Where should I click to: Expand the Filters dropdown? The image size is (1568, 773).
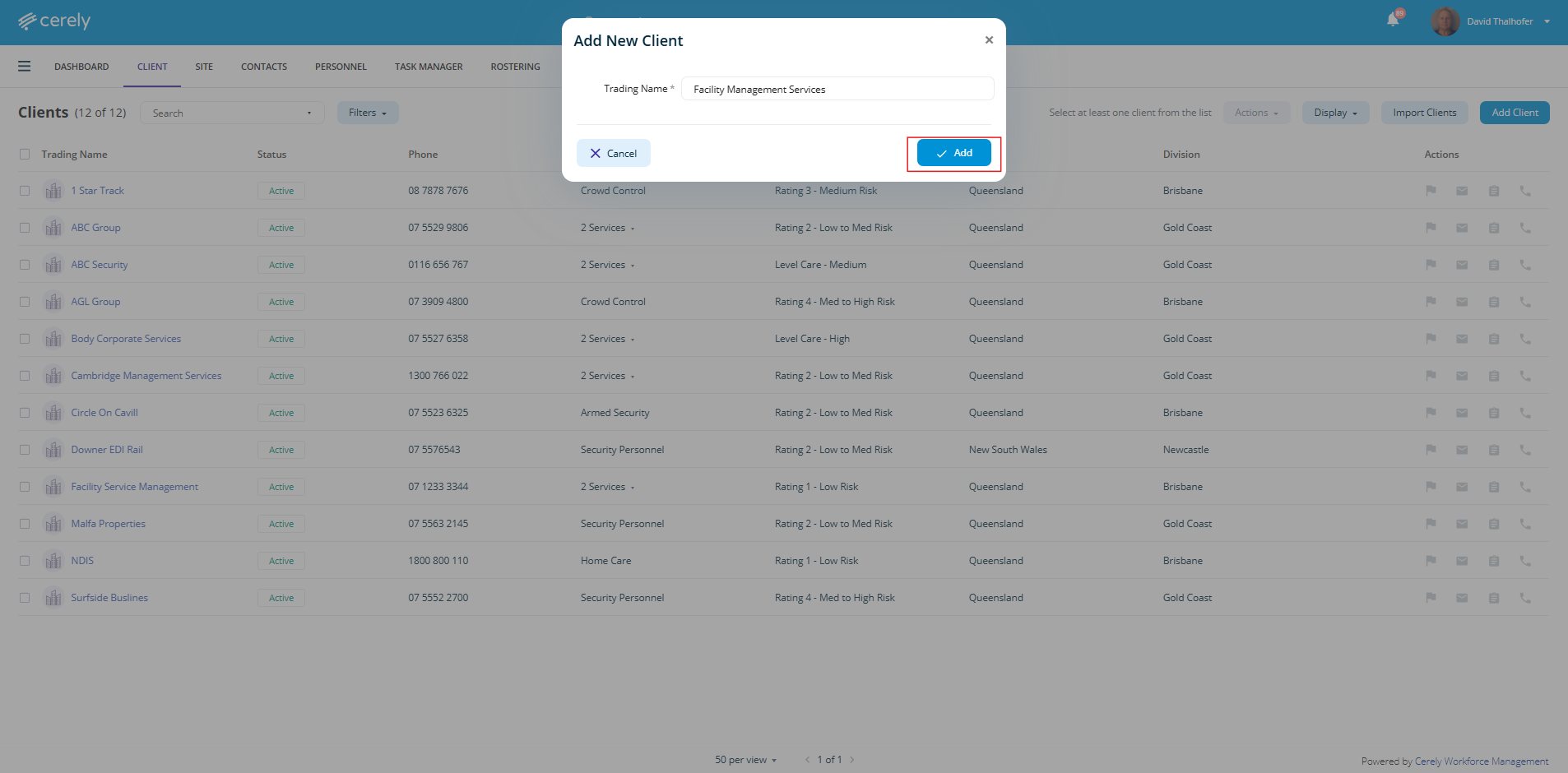(368, 113)
